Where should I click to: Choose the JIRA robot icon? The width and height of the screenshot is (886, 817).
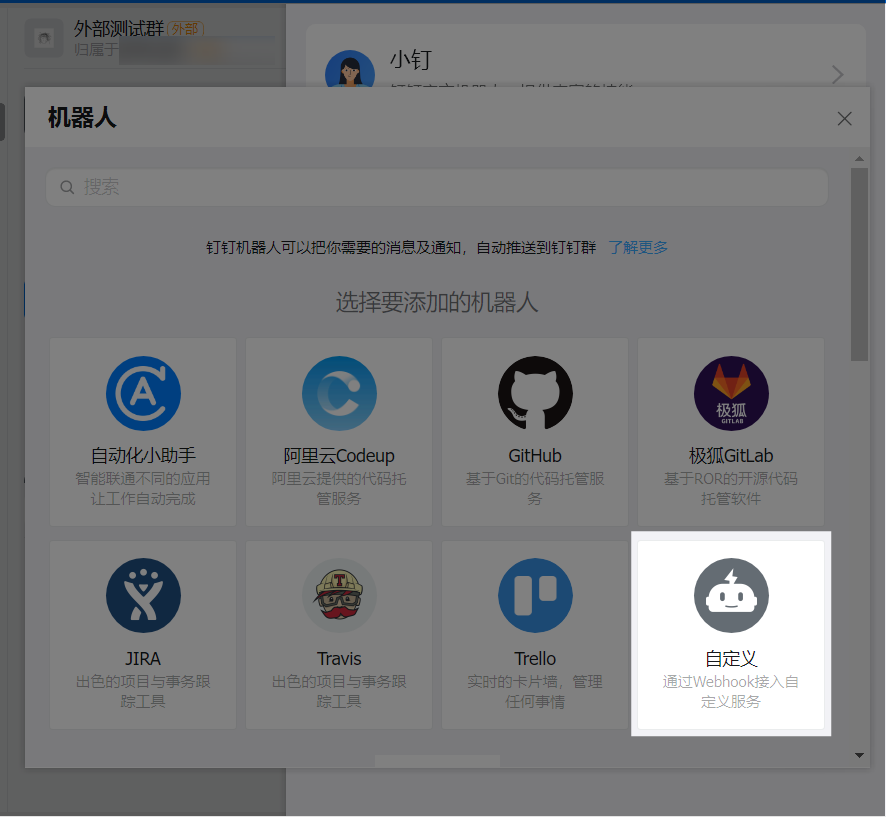click(143, 596)
